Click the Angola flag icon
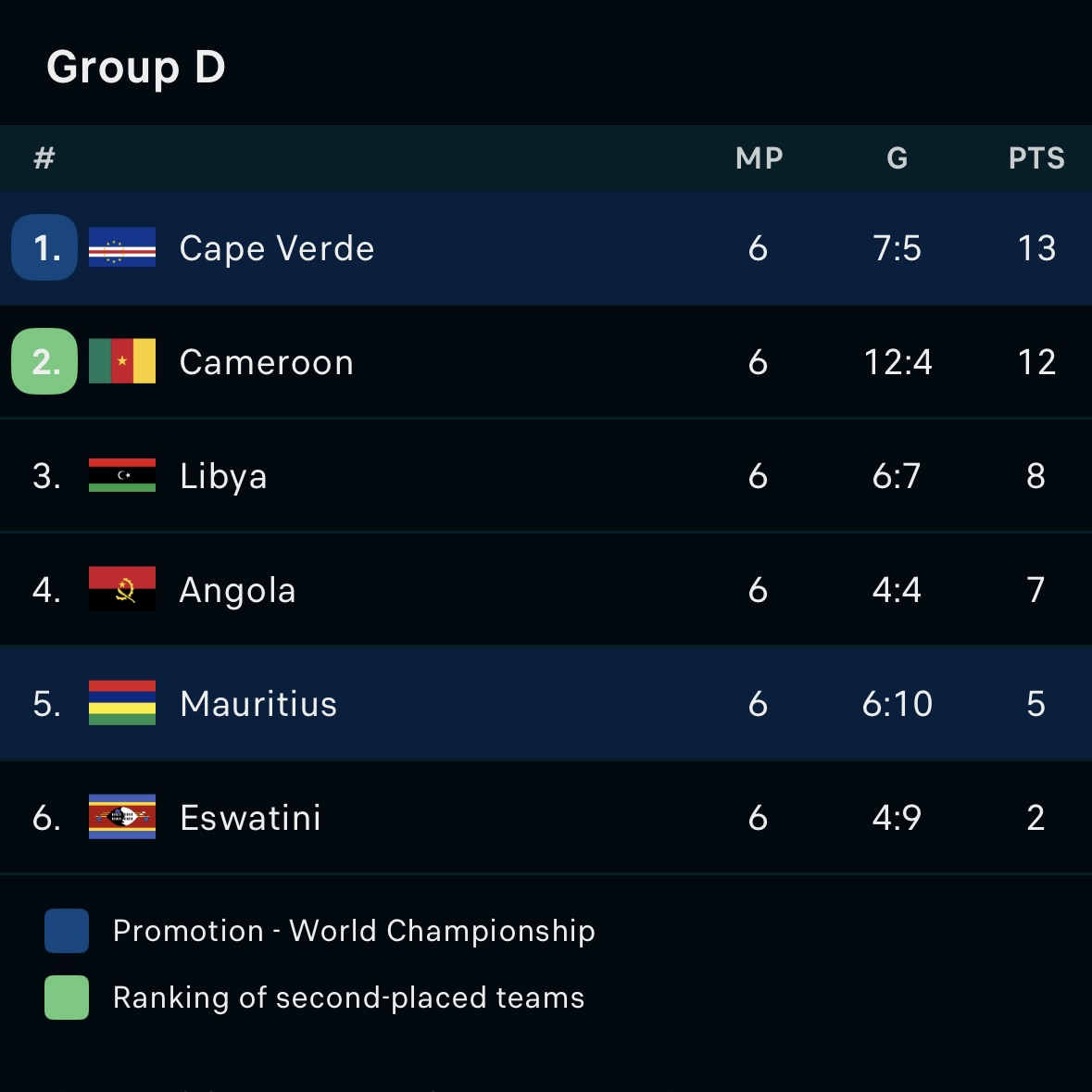This screenshot has width=1092, height=1092. pyautogui.click(x=122, y=589)
